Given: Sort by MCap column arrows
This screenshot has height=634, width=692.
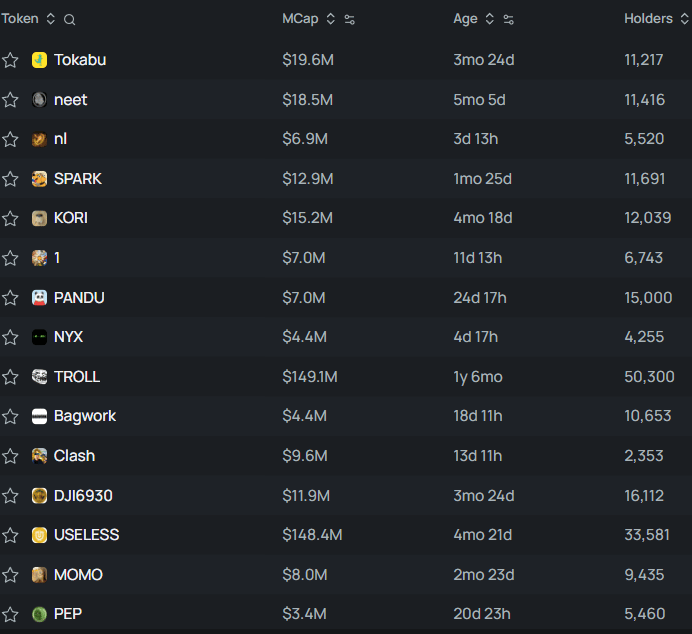Looking at the screenshot, I should pyautogui.click(x=331, y=19).
